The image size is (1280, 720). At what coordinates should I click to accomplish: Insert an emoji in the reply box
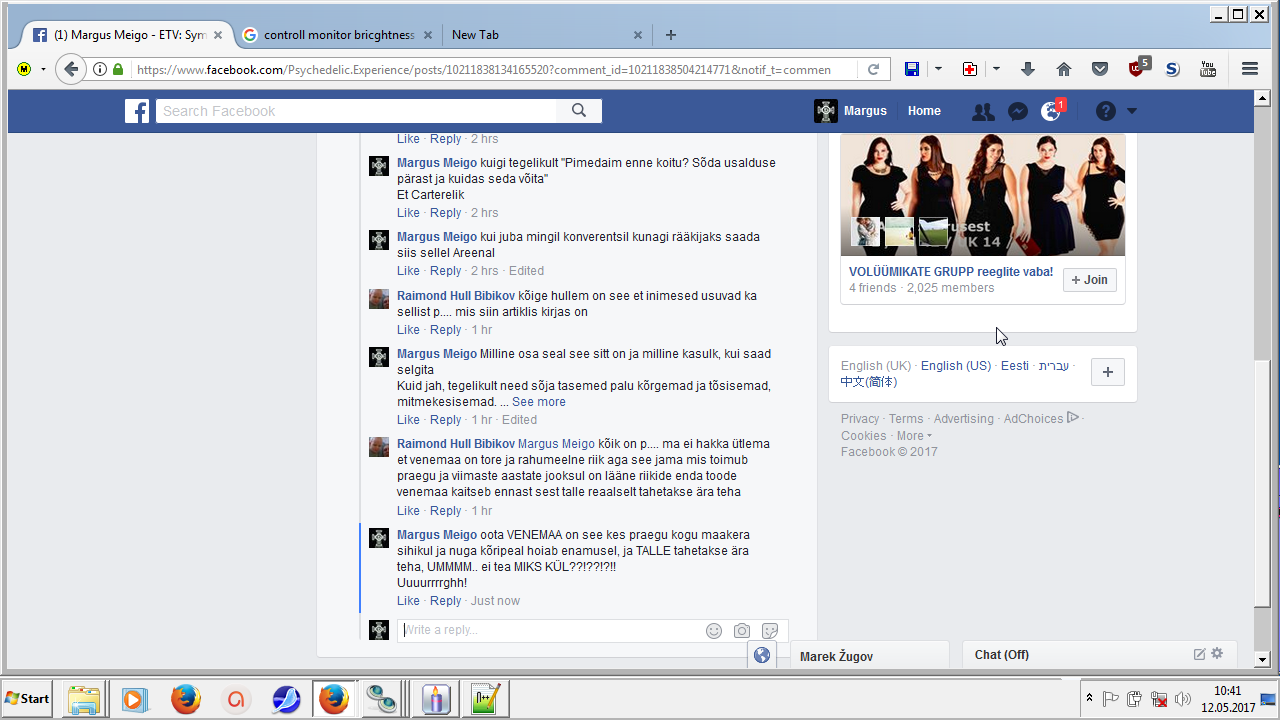[714, 631]
